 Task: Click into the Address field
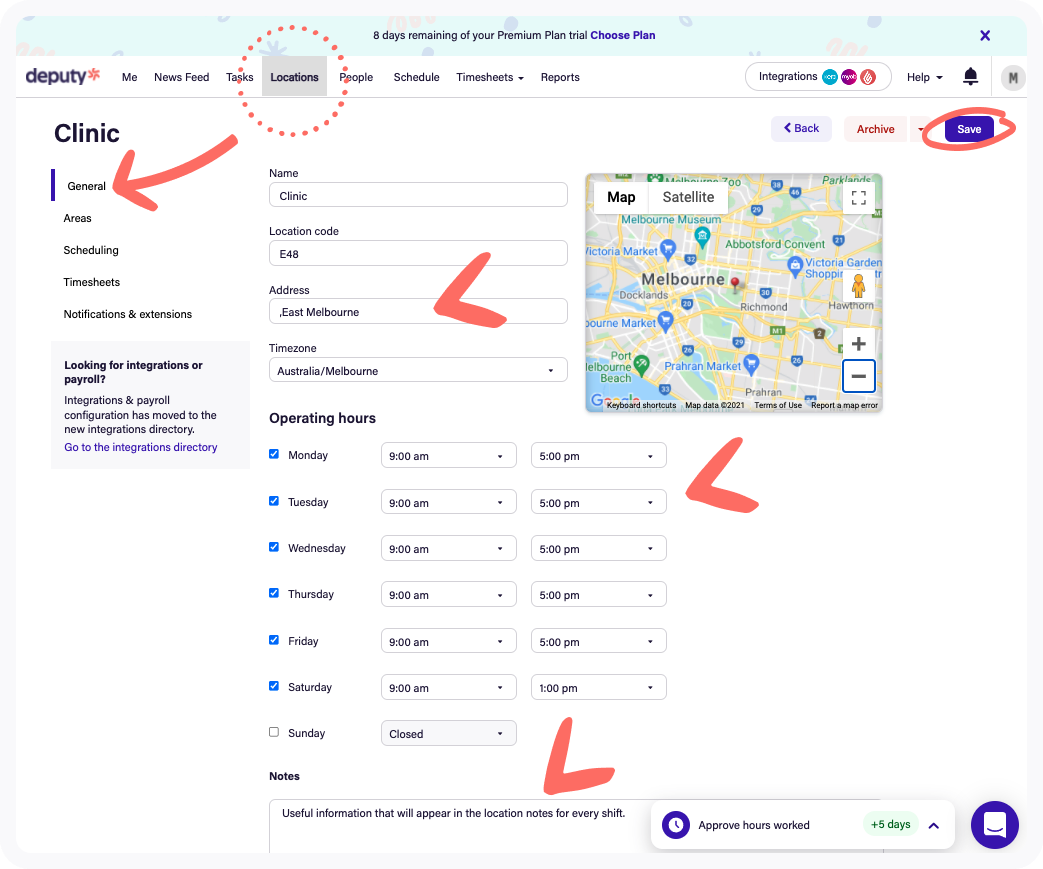tap(418, 312)
